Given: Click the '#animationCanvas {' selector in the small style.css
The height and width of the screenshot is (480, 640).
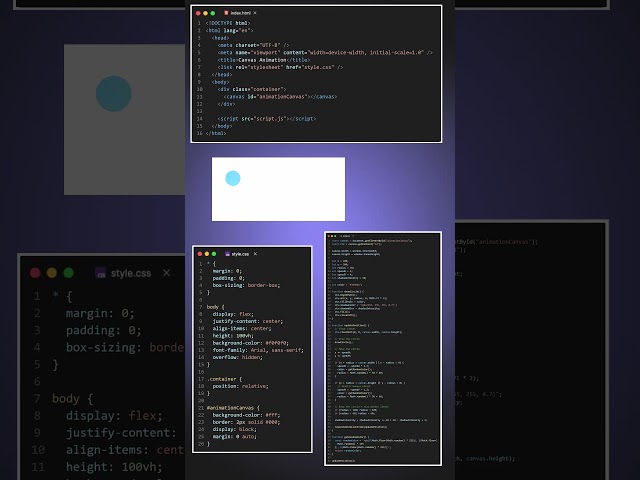Looking at the screenshot, I should pyautogui.click(x=233, y=408).
